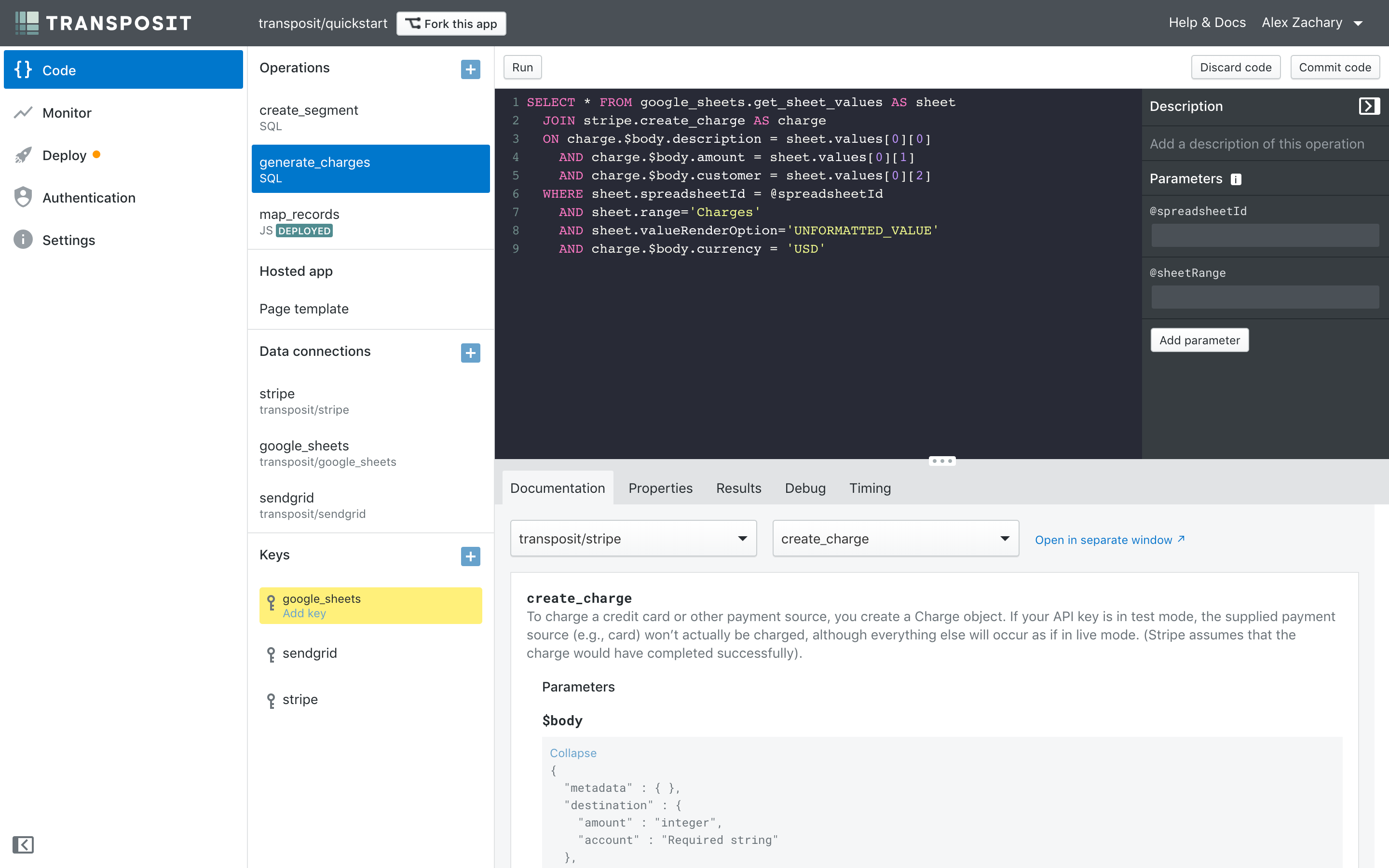Add a new data connection with plus icon
Viewport: 1389px width, 868px height.
[470, 353]
